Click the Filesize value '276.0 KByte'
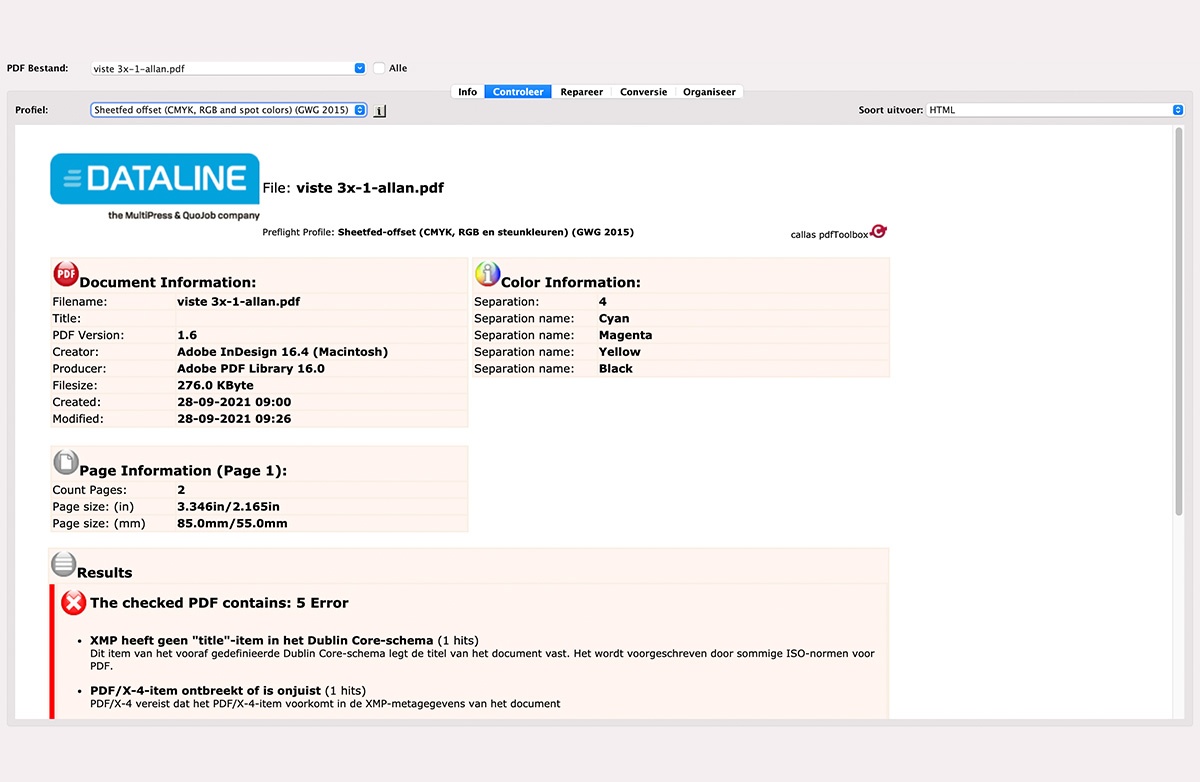1200x782 pixels. [215, 385]
